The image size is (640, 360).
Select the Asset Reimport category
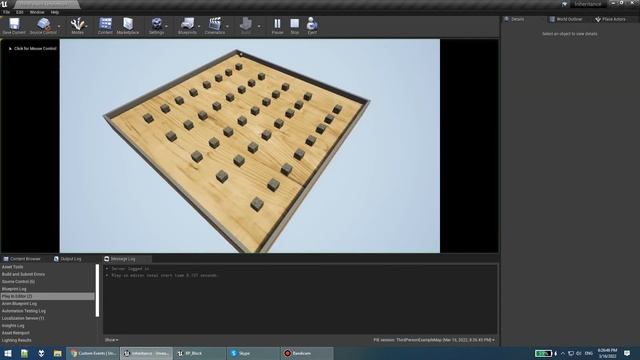pos(47,333)
